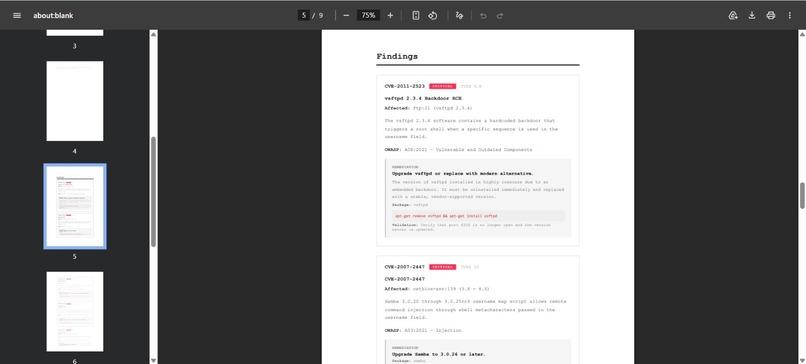
Task: Select the partially visible page 3 thumbnail
Action: click(x=75, y=32)
